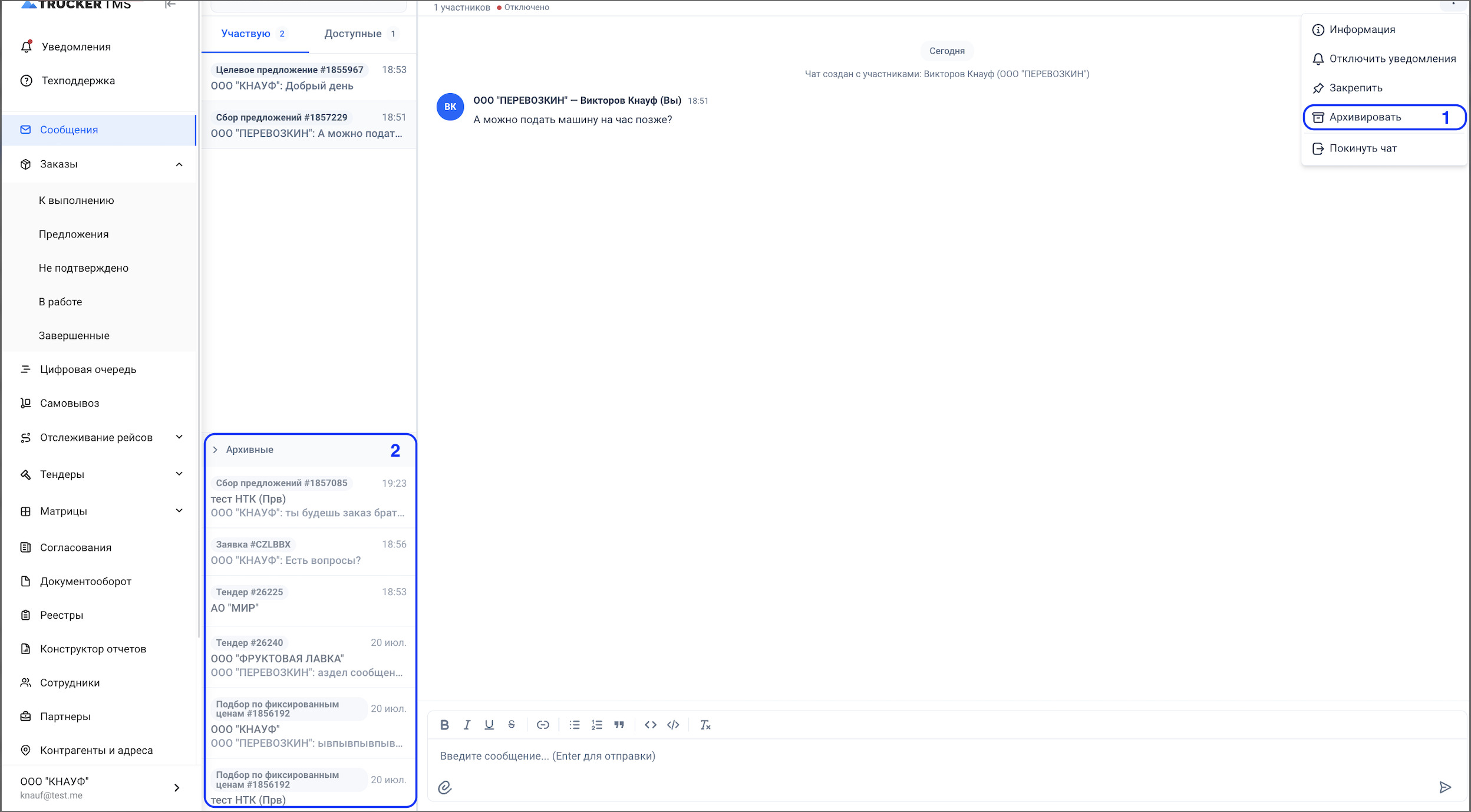Open archived chat Сбор предложений #1857085
Image resolution: width=1471 pixels, height=812 pixels.
click(x=309, y=497)
